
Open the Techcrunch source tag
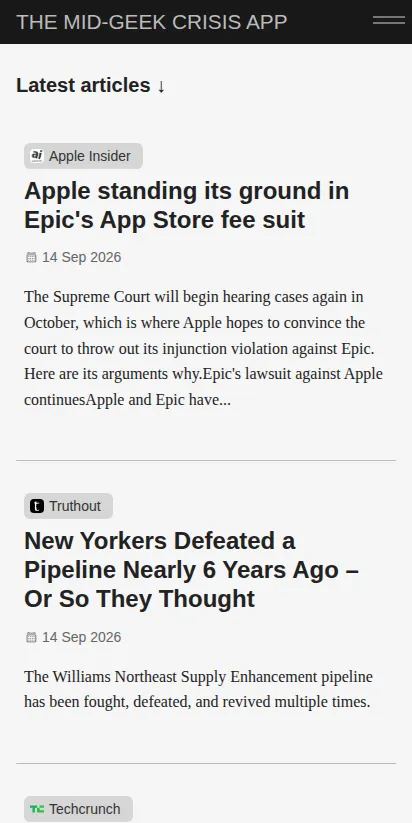78,809
